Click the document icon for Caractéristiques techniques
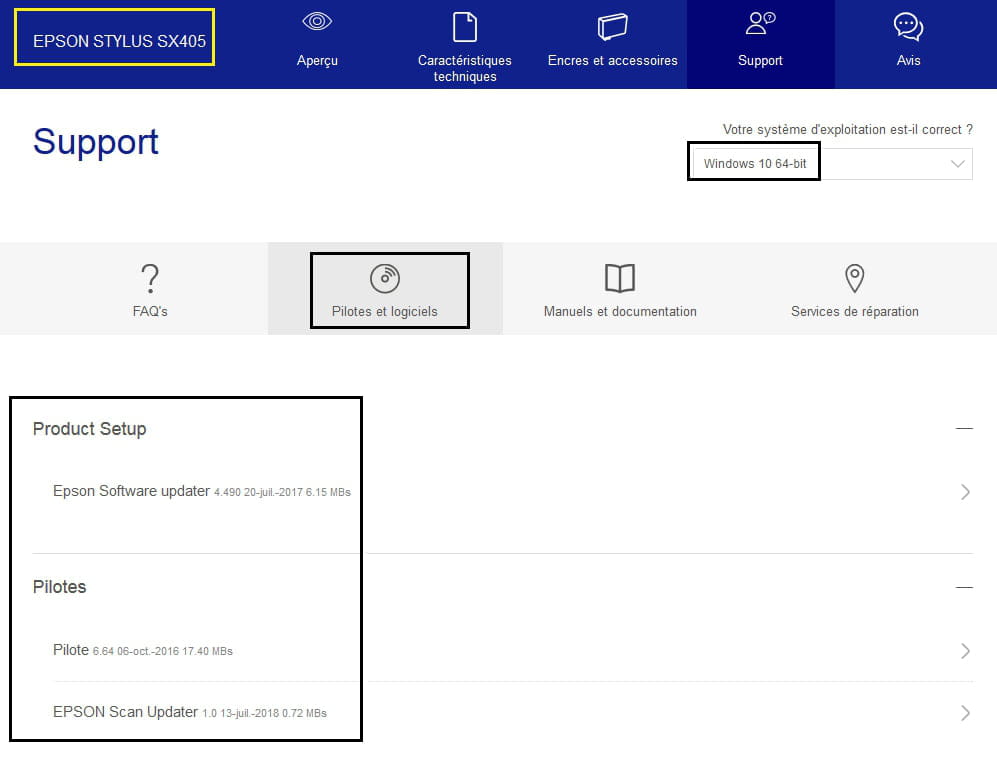This screenshot has width=997, height=757. pos(465,27)
